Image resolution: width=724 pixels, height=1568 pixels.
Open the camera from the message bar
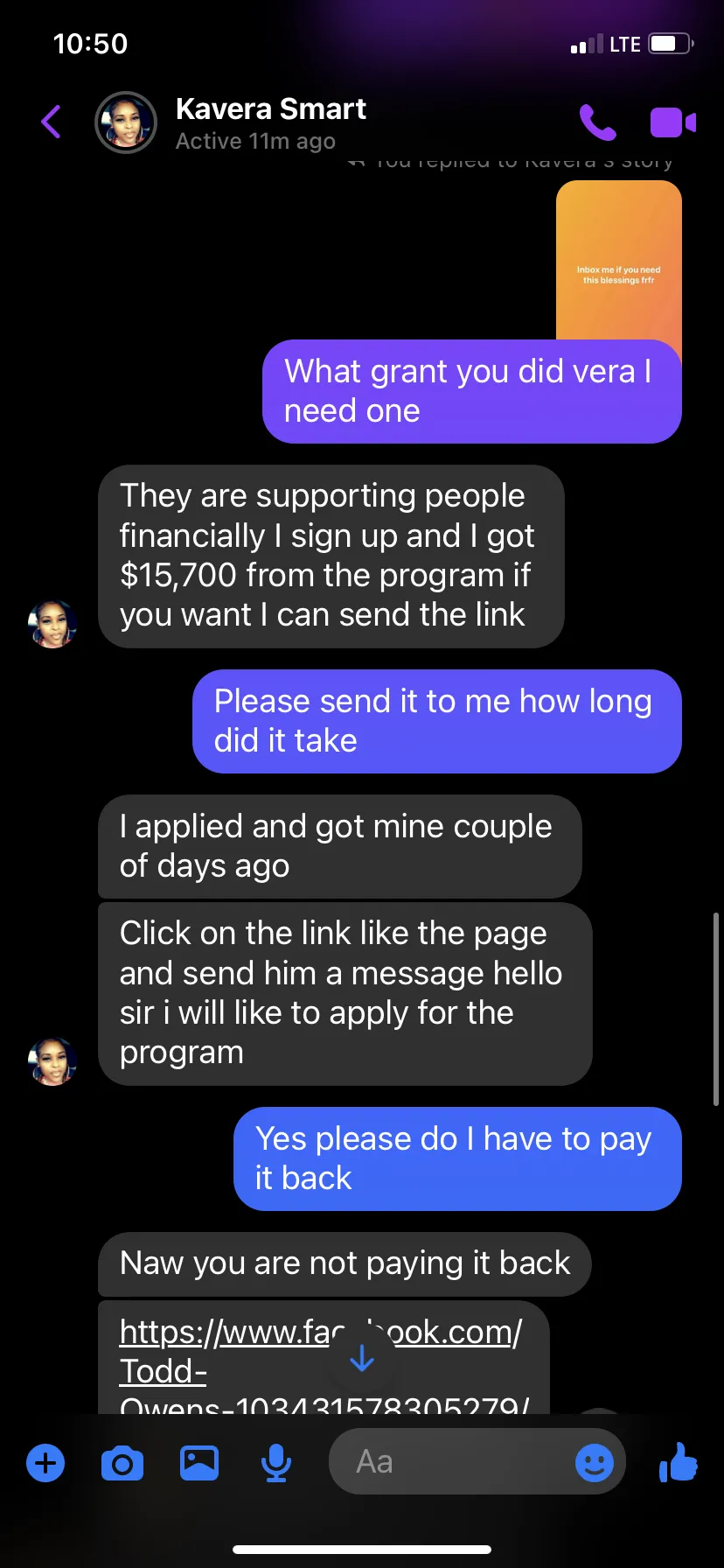point(122,1463)
